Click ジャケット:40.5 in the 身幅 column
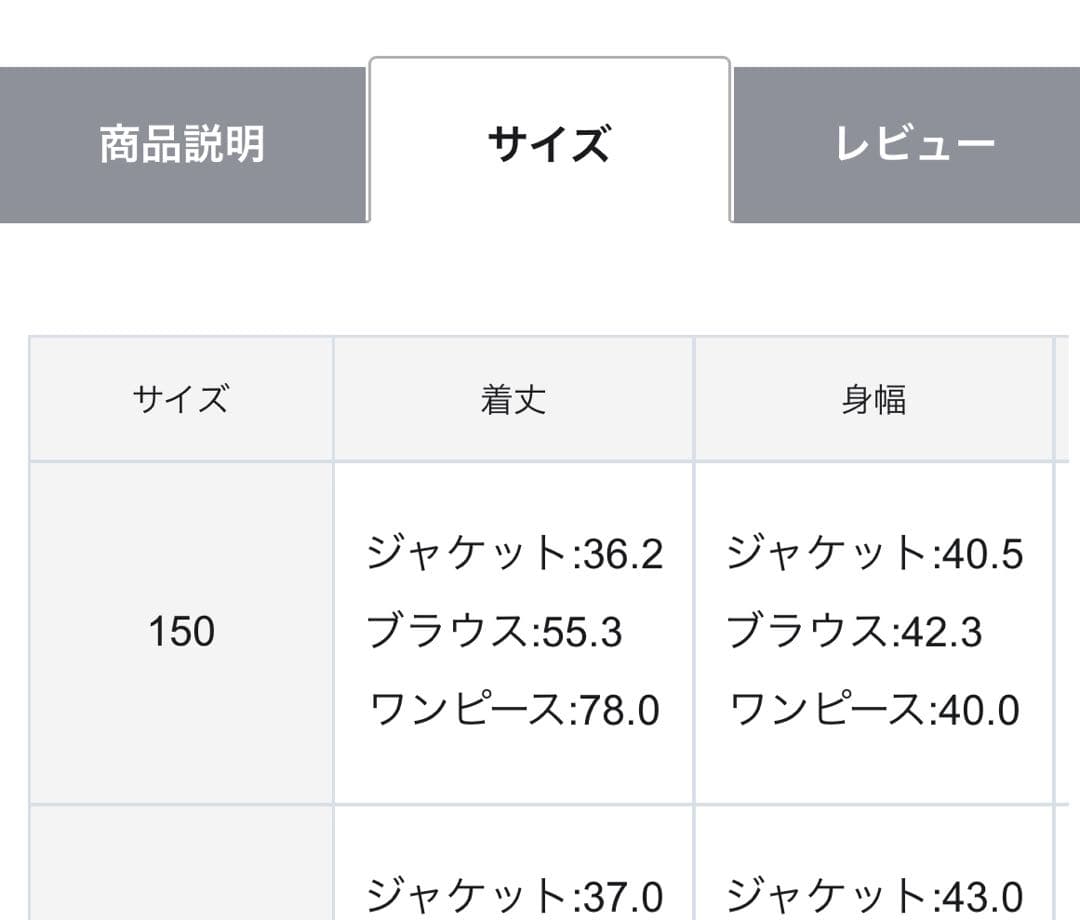Screen dimensions: 1080x920 (874, 554)
